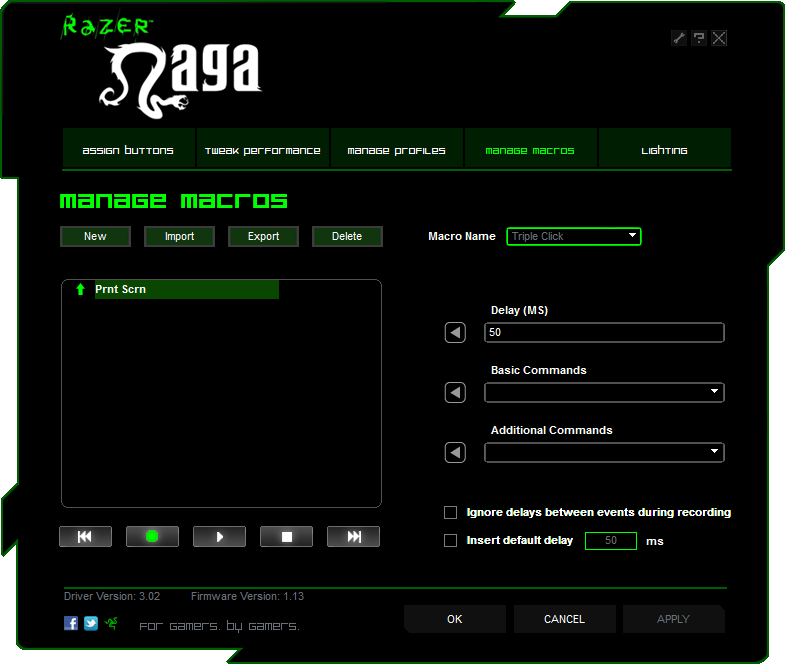Insert the Delay value via its arrow
Viewport: 785px width, 664px height.
455,333
